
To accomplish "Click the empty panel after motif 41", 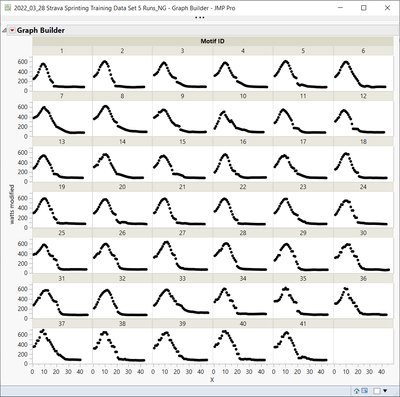I will (363, 346).
